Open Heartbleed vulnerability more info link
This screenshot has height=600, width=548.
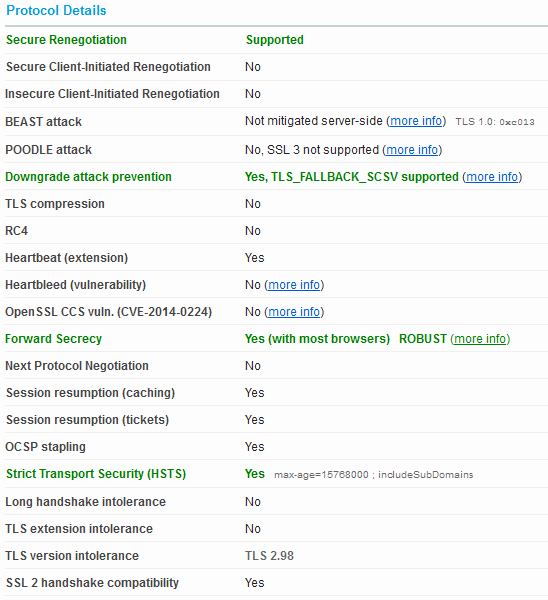(294, 285)
